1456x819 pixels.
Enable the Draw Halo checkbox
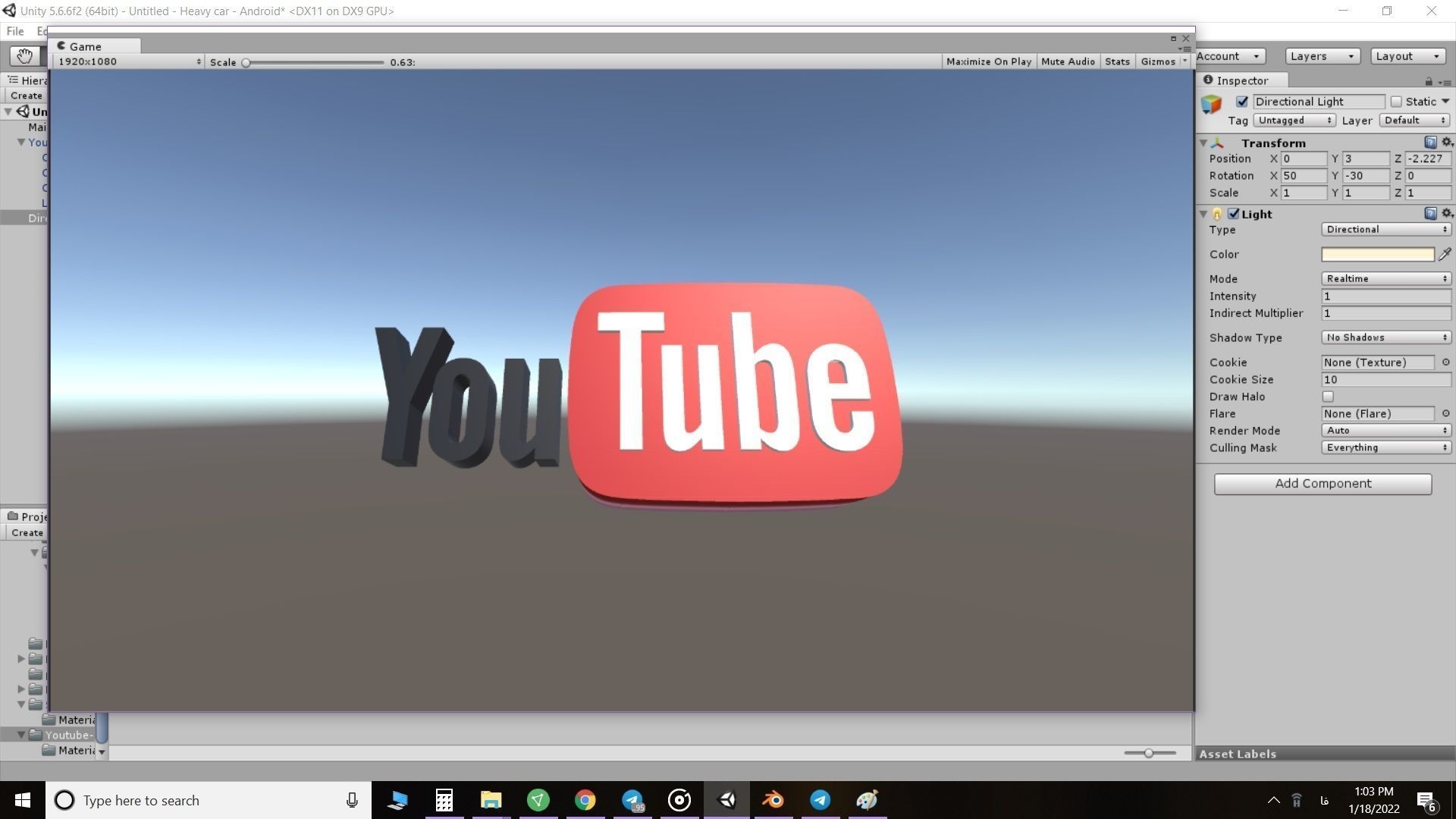click(x=1328, y=397)
